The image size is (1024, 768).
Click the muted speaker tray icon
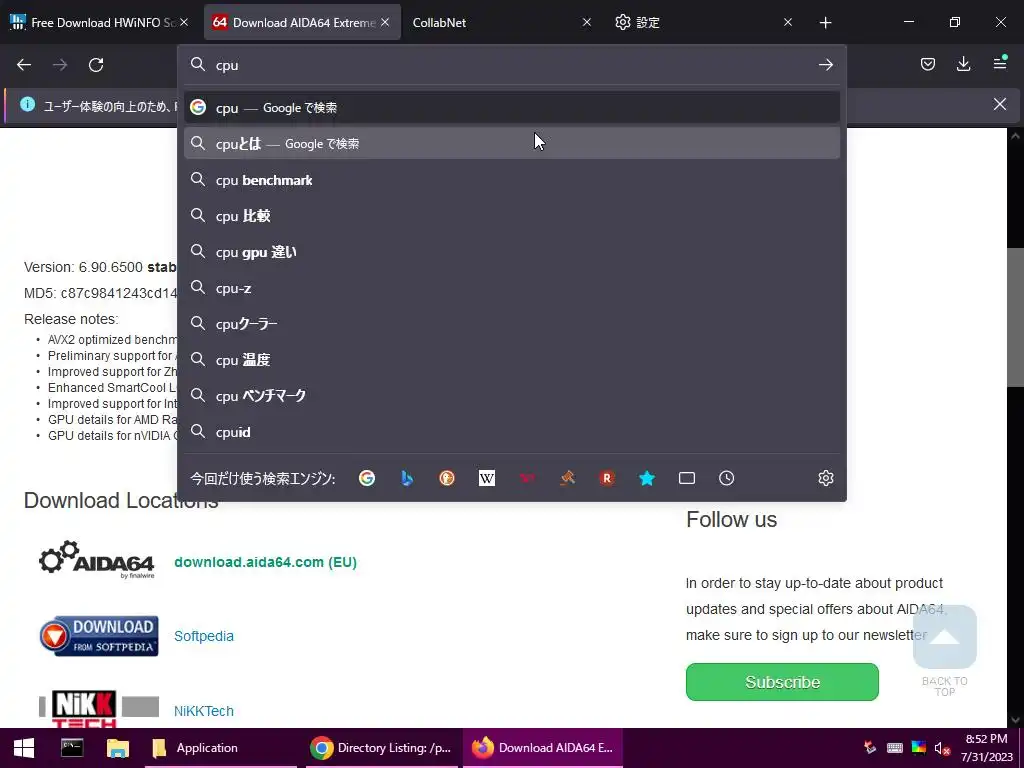942,748
